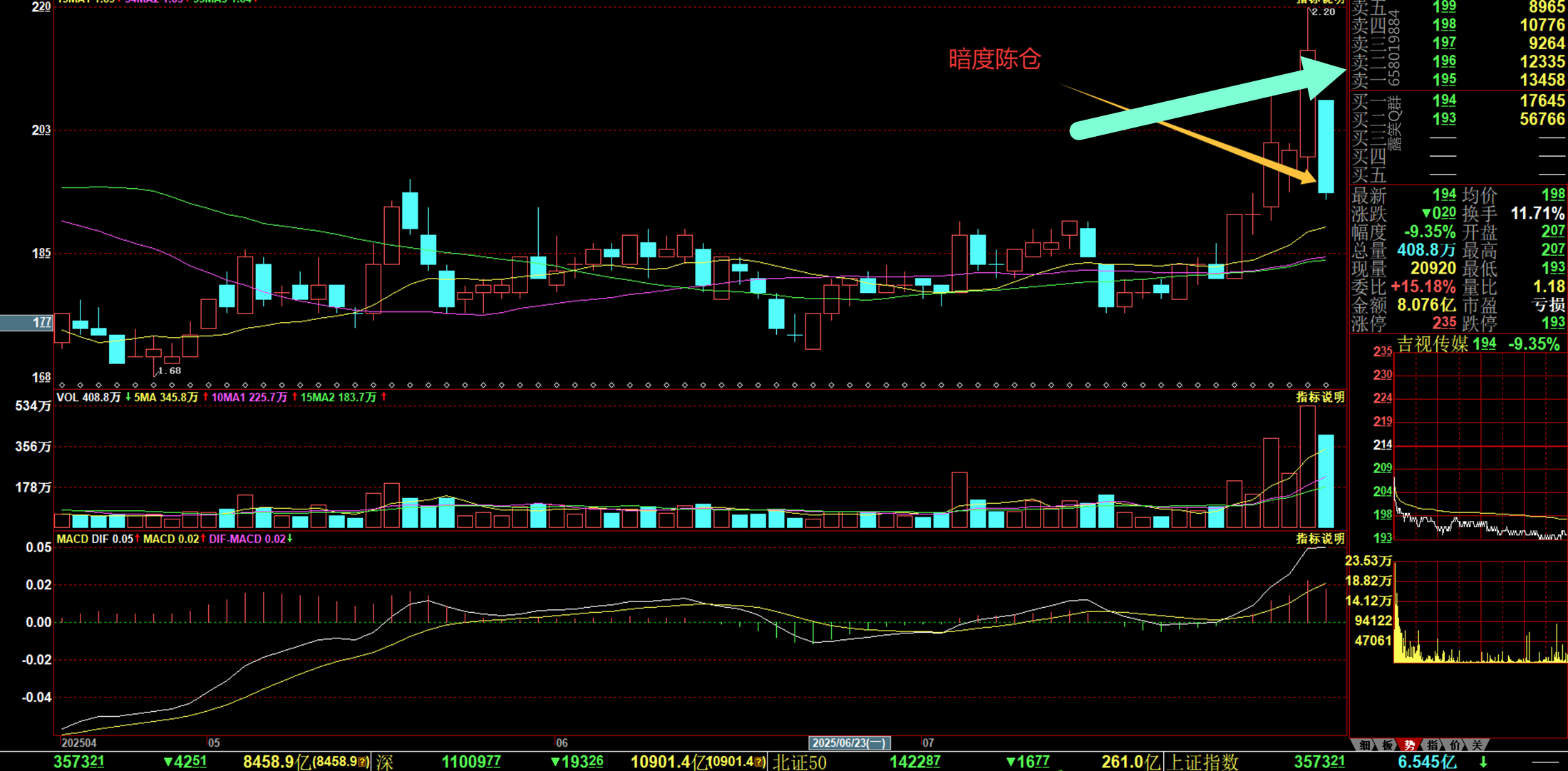The image size is (1568, 771).
Task: Click the 8458.9 question-mark icon in status bar
Action: click(x=363, y=762)
